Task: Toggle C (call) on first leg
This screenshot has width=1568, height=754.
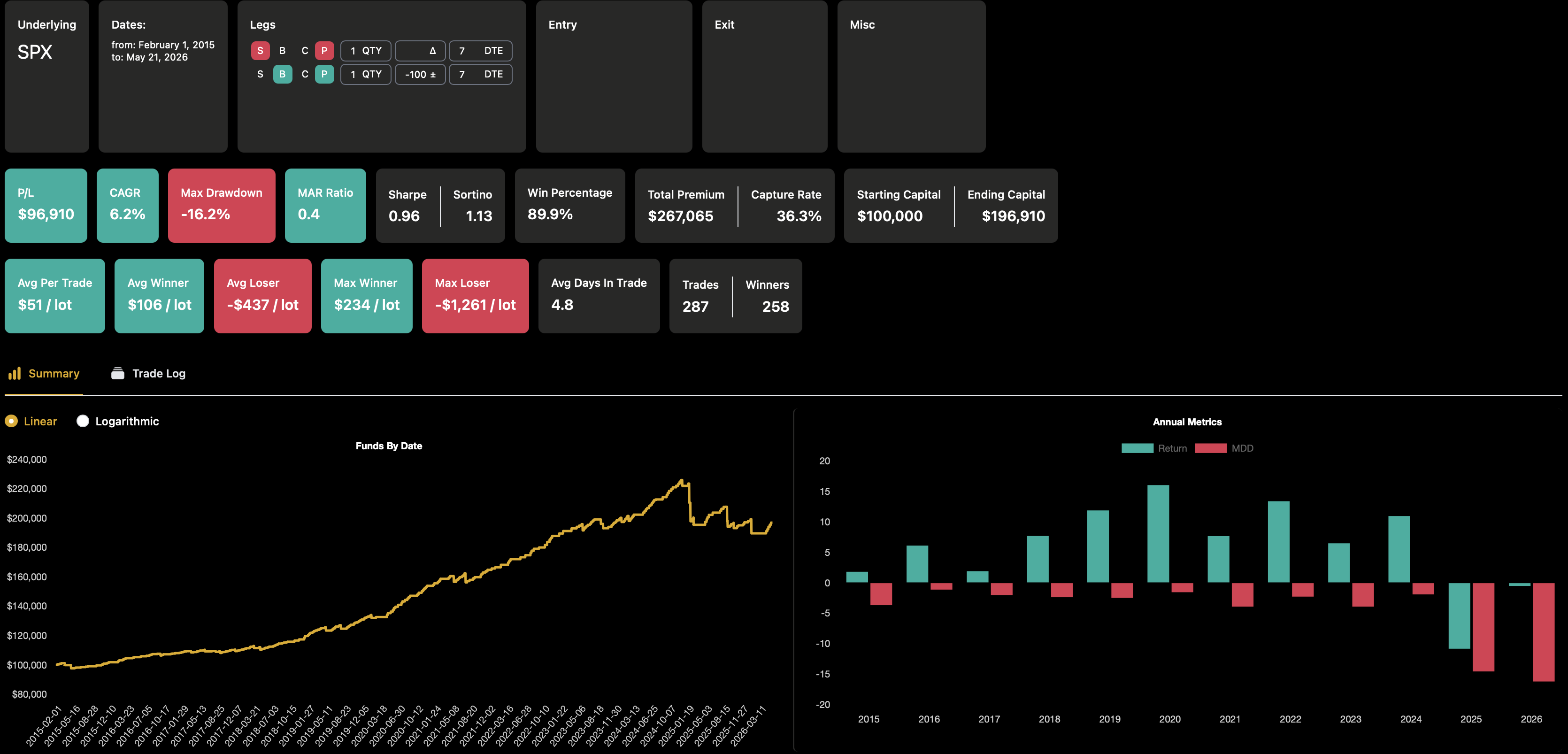Action: click(x=305, y=51)
